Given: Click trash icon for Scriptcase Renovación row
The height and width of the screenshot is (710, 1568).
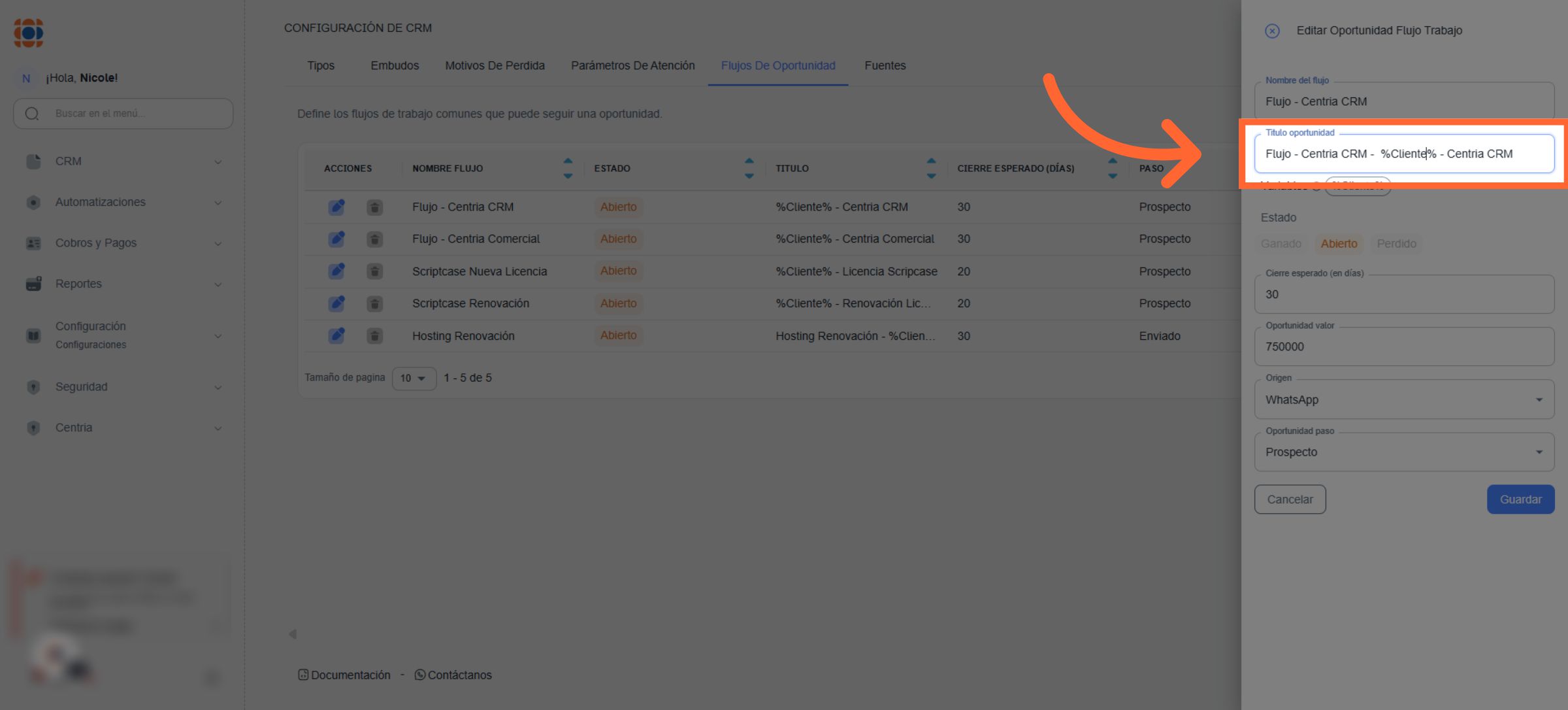Looking at the screenshot, I should click(374, 303).
